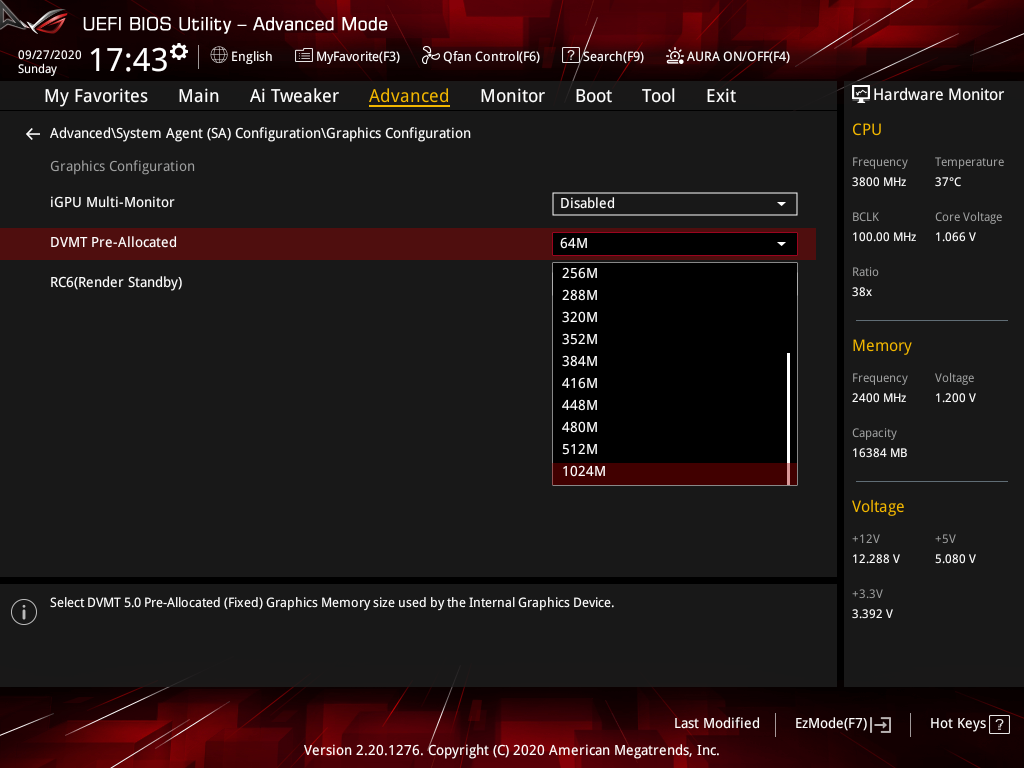Click the Search(F9) label

tap(613, 57)
